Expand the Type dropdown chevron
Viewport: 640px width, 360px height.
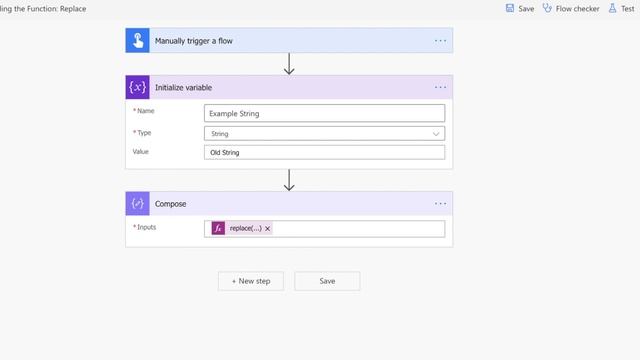tap(436, 134)
